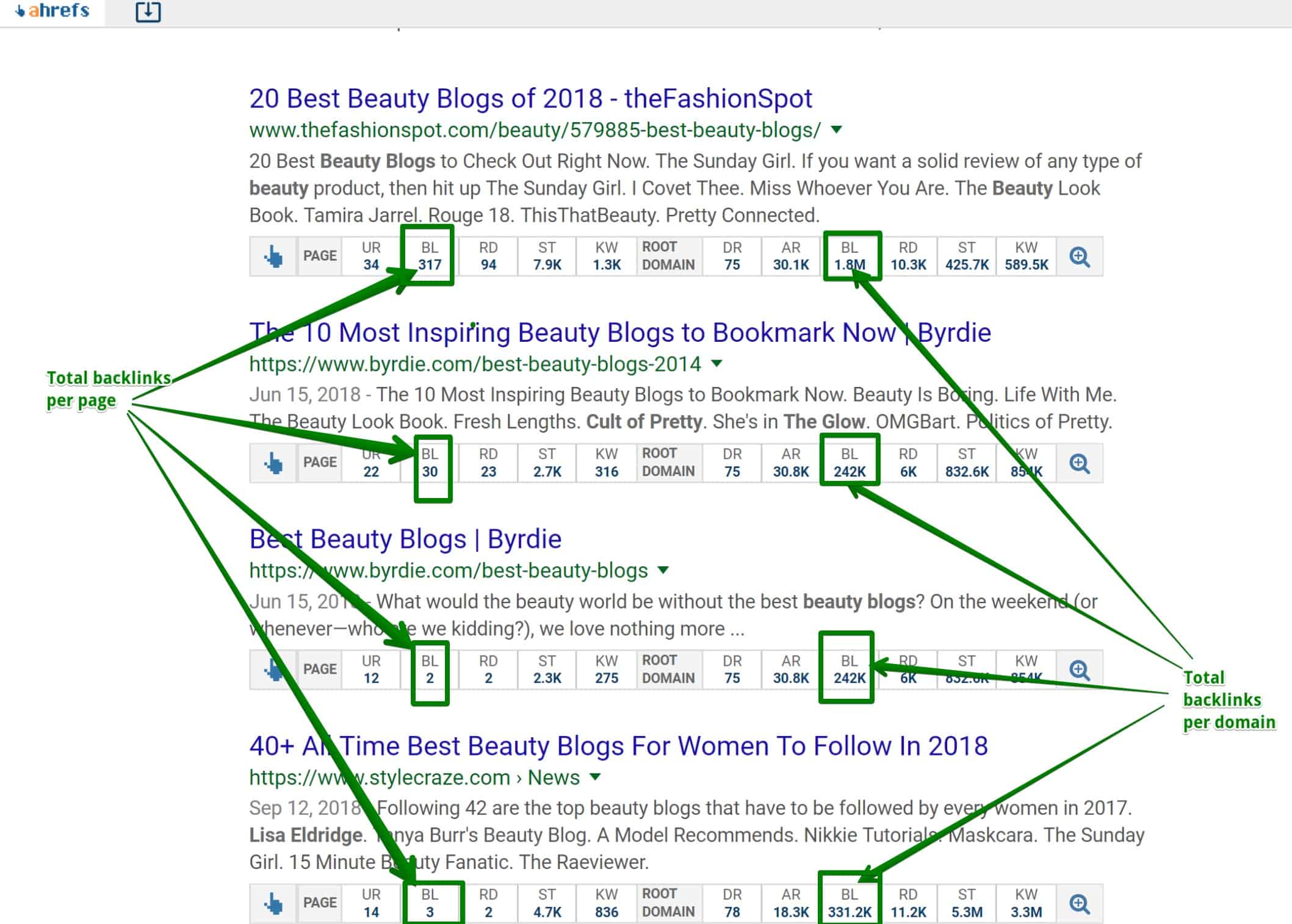This screenshot has width=1292, height=924.
Task: Click page RD 94 in theFashionSpot bar
Action: [488, 256]
